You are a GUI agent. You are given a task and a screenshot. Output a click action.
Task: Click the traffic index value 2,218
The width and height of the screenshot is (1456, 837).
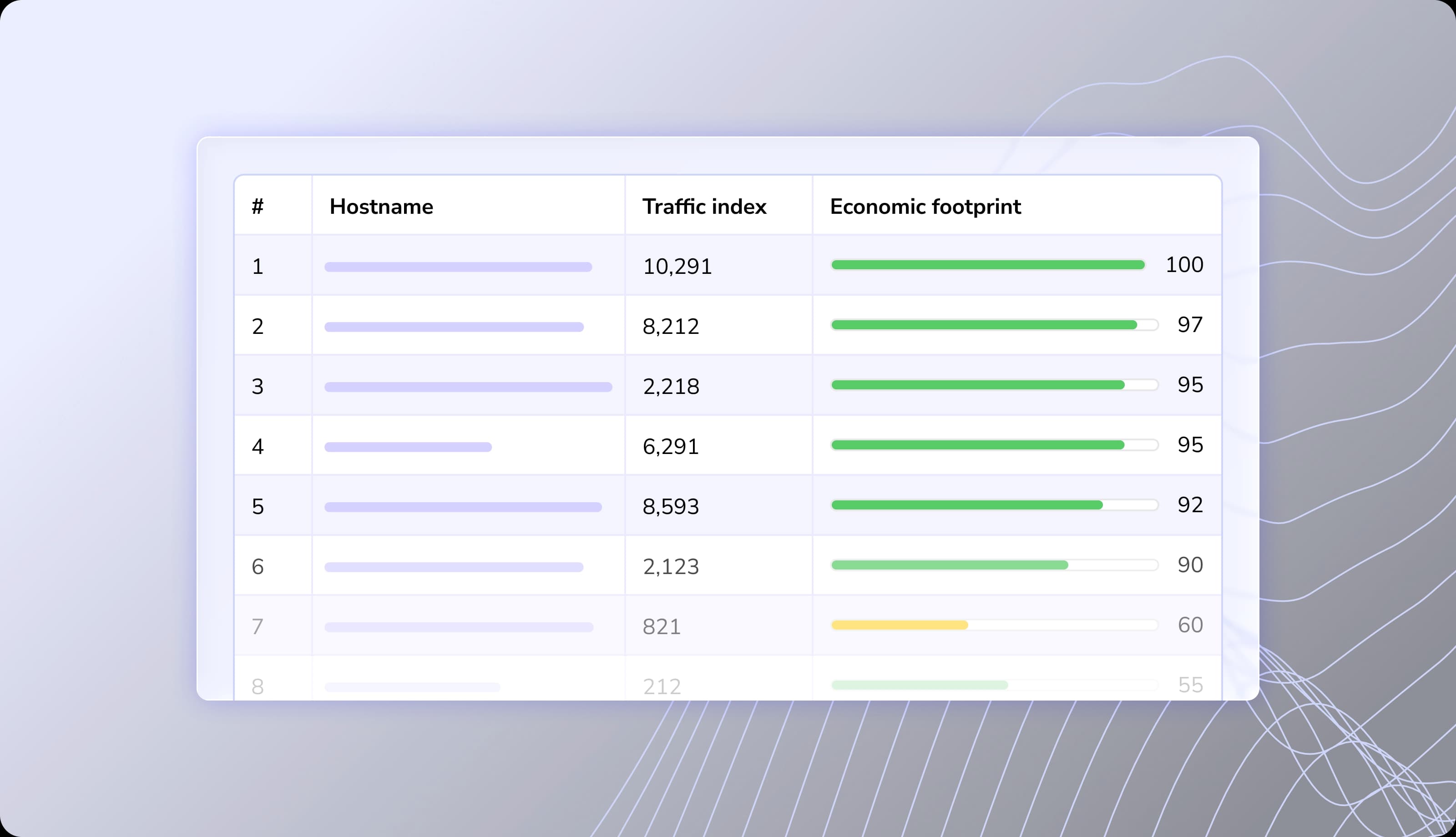click(671, 386)
